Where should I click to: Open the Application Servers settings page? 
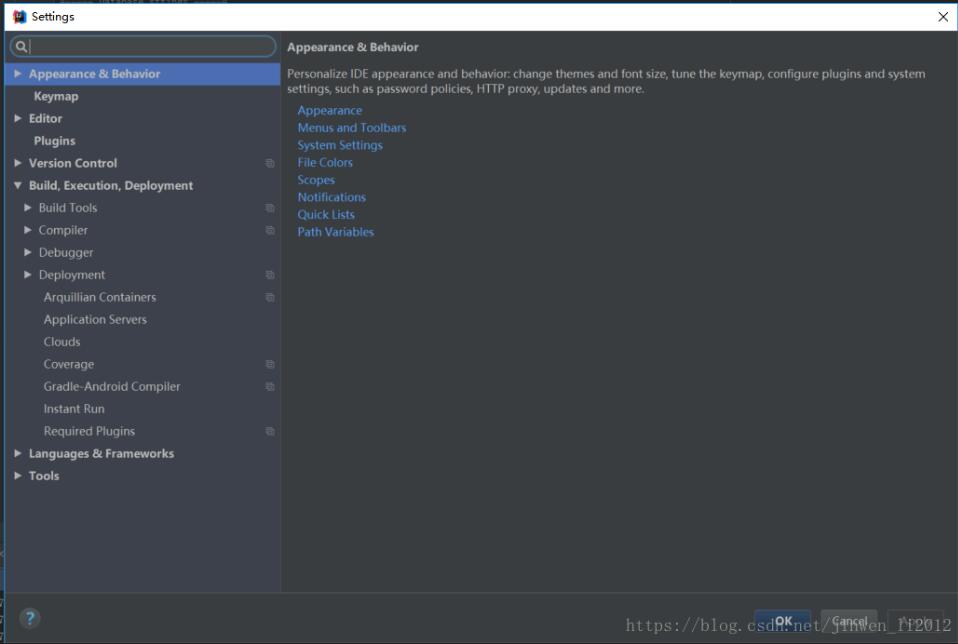coord(95,320)
